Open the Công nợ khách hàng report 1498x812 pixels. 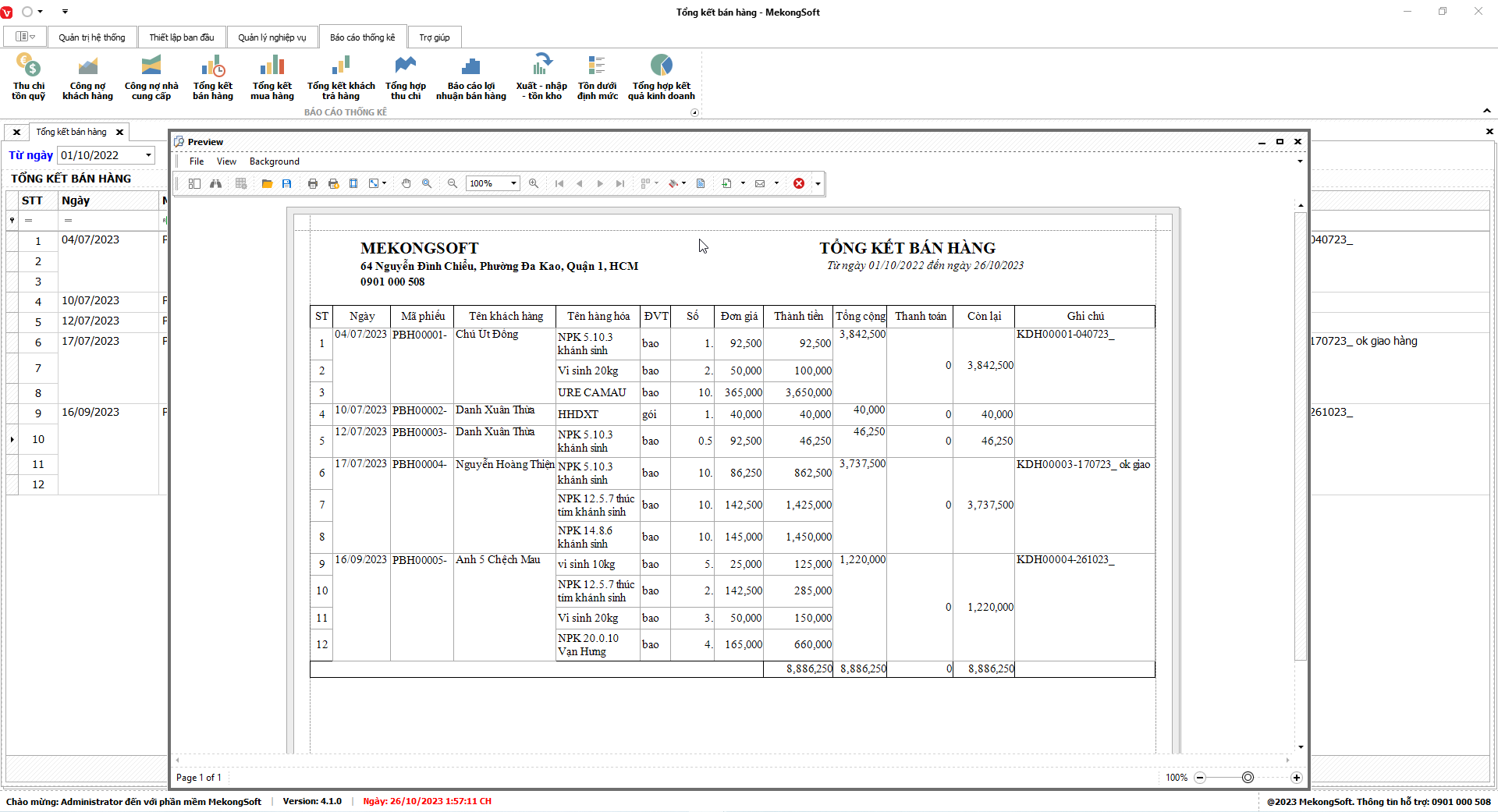87,77
